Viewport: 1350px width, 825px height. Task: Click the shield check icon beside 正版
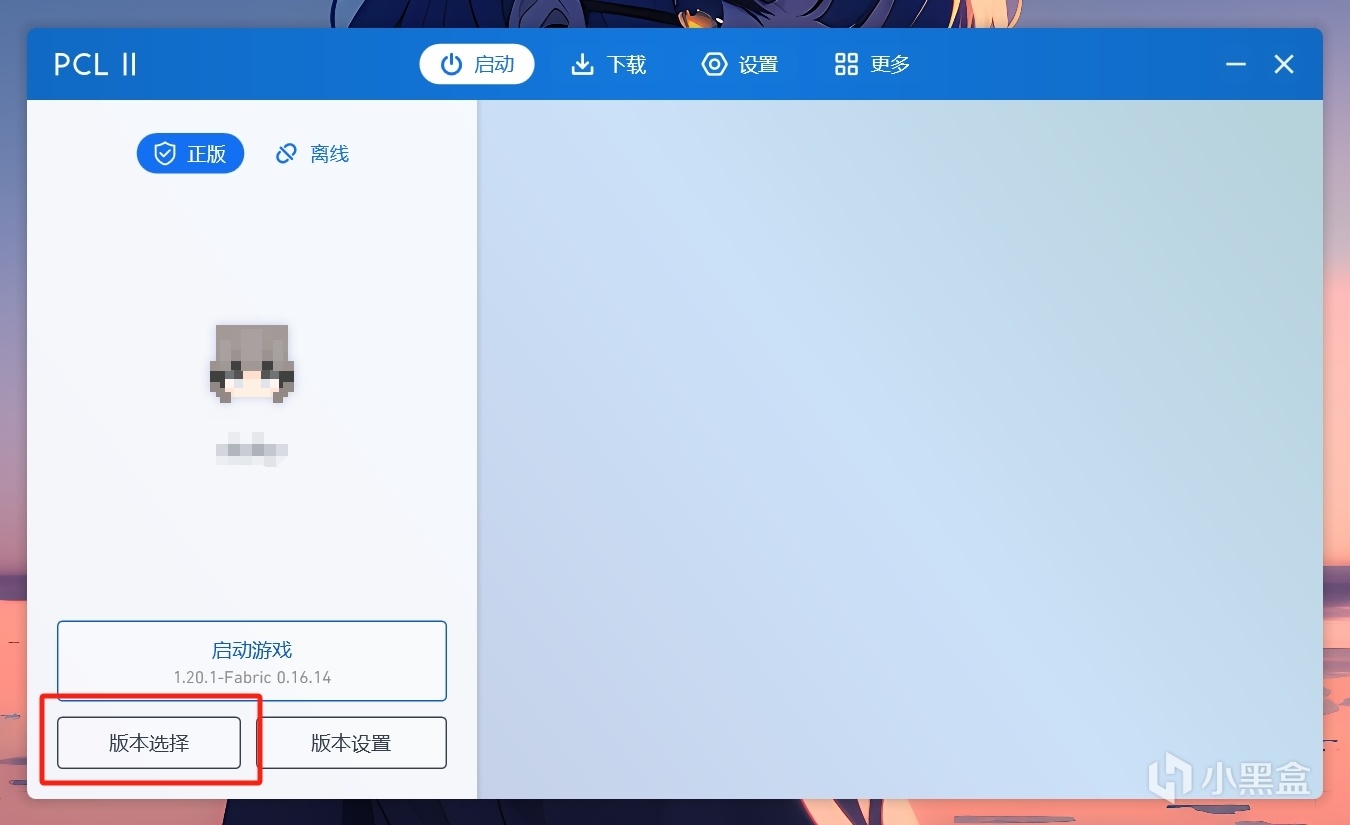(165, 154)
